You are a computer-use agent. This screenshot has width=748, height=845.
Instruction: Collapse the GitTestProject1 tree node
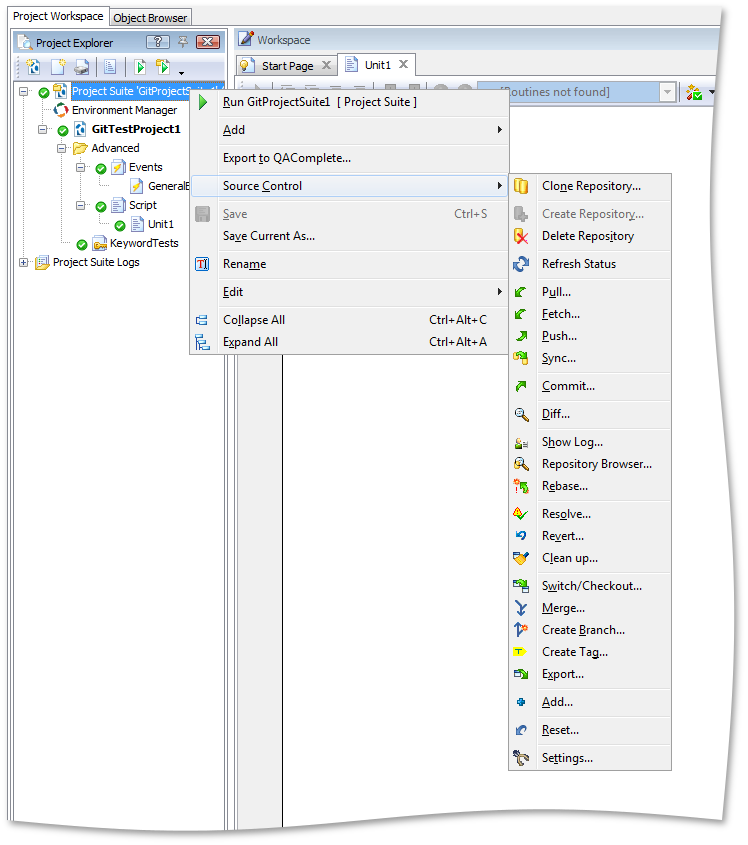coord(43,130)
